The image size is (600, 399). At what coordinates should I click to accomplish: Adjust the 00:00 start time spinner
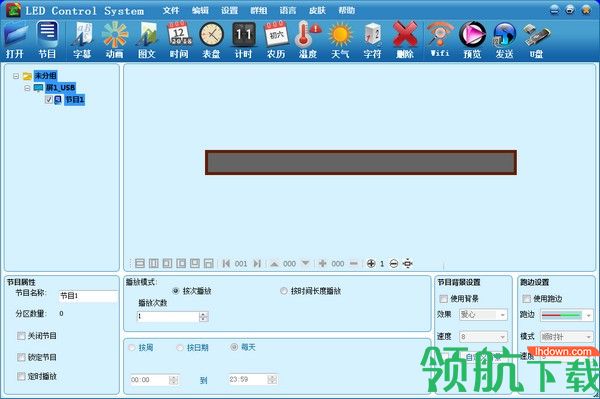coord(173,379)
